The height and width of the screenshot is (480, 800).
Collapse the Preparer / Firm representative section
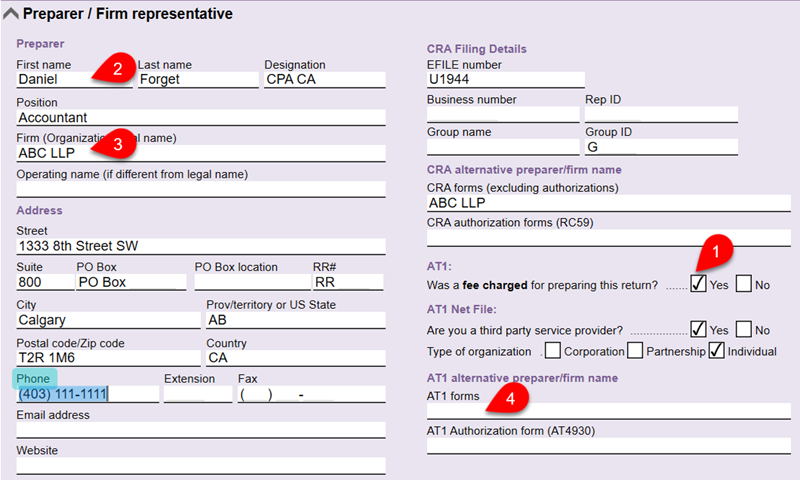pos(11,14)
